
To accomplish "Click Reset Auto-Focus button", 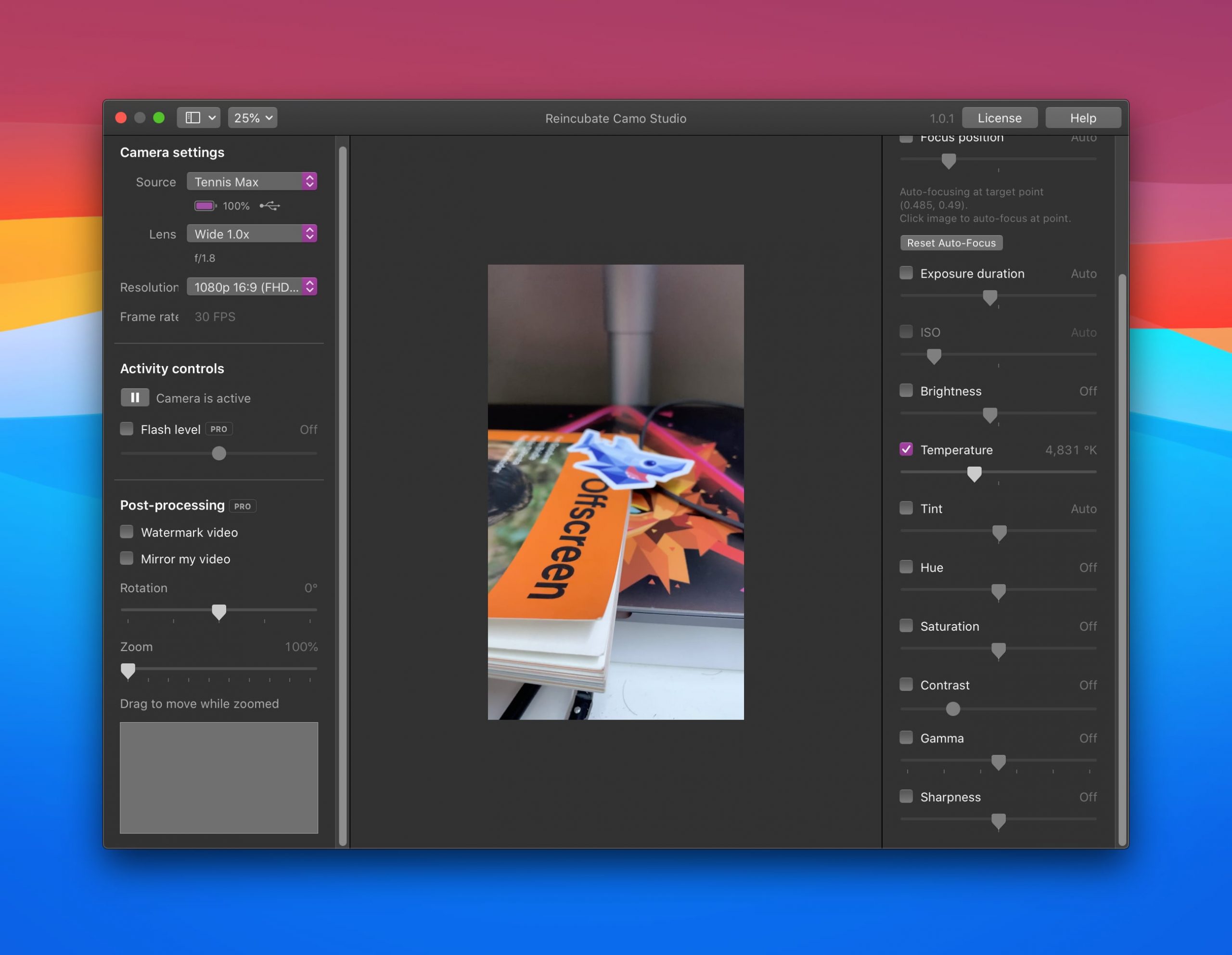I will coord(951,242).
